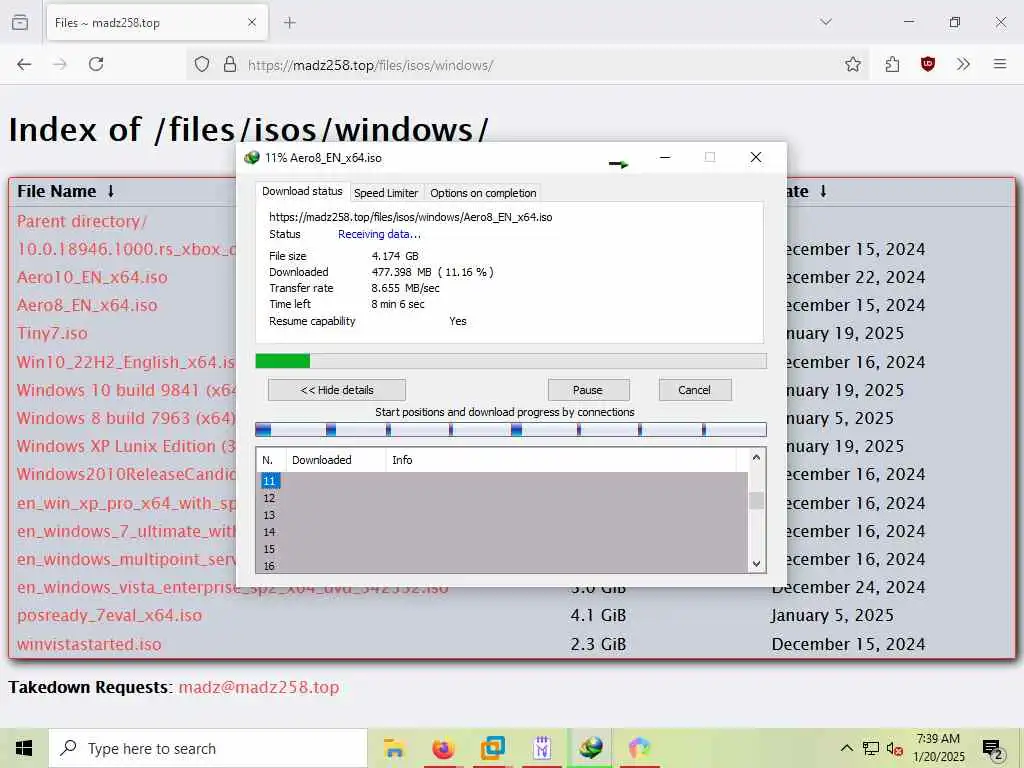Switch to Speed Limiter tab

tap(385, 193)
